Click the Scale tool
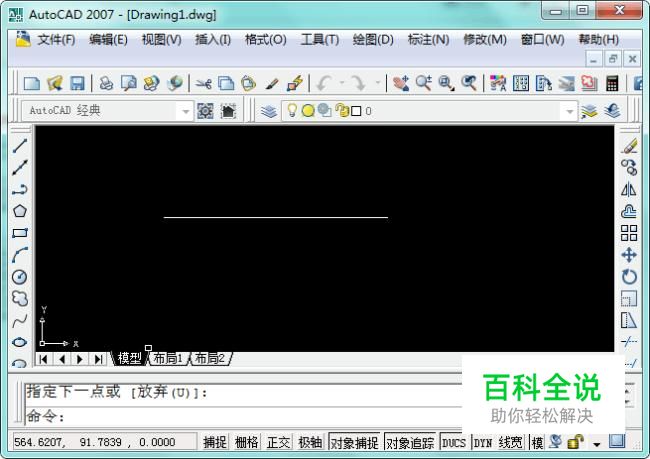Viewport: 650px width, 459px height. [x=629, y=299]
